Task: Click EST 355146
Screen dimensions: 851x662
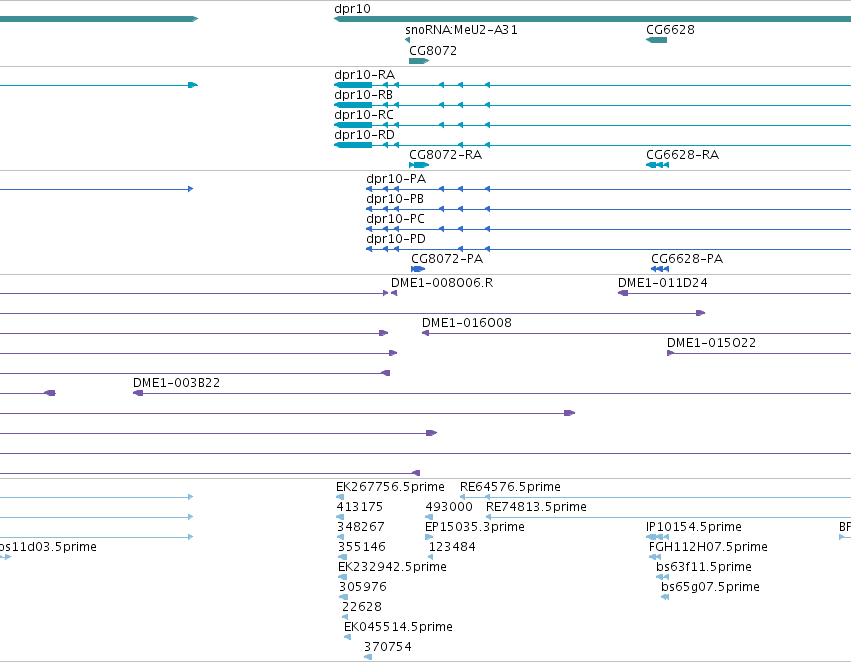Action: pyautogui.click(x=361, y=548)
